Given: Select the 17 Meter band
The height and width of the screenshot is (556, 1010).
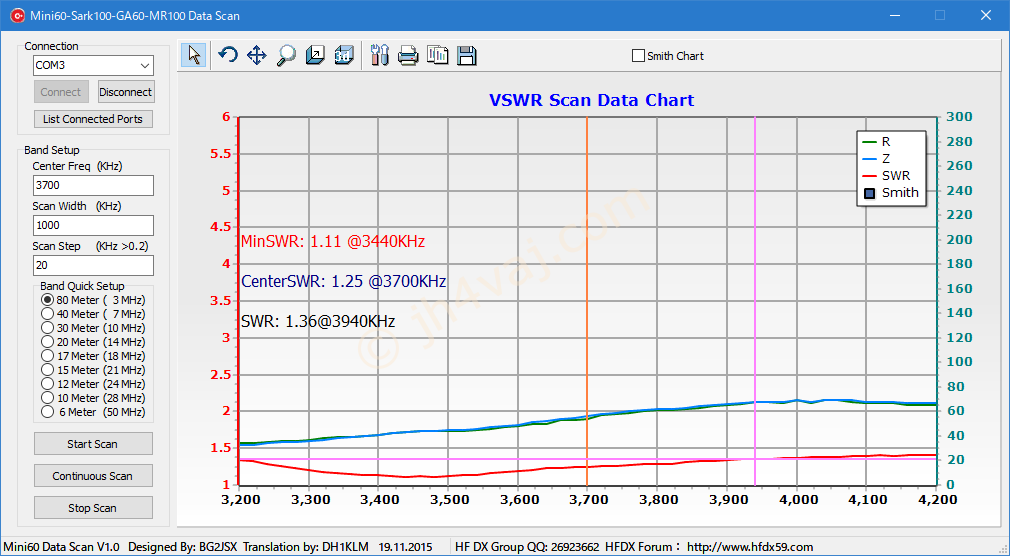Looking at the screenshot, I should tap(47, 356).
